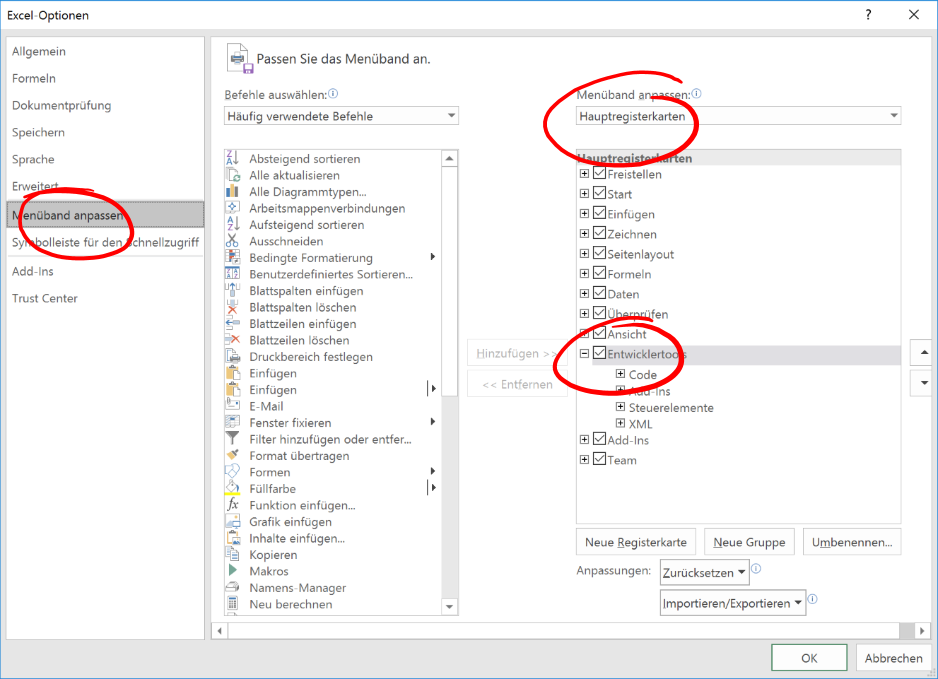The height and width of the screenshot is (679, 938).
Task: Open the Formeln options category
Action: pyautogui.click(x=34, y=78)
